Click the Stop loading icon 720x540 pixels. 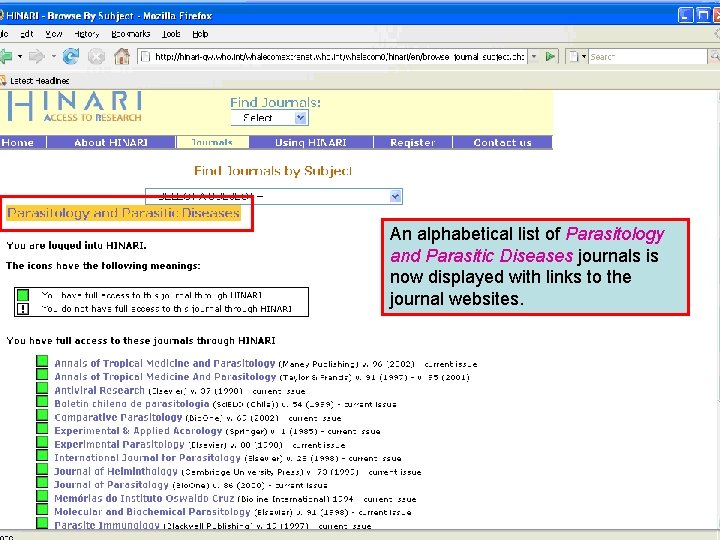point(96,56)
